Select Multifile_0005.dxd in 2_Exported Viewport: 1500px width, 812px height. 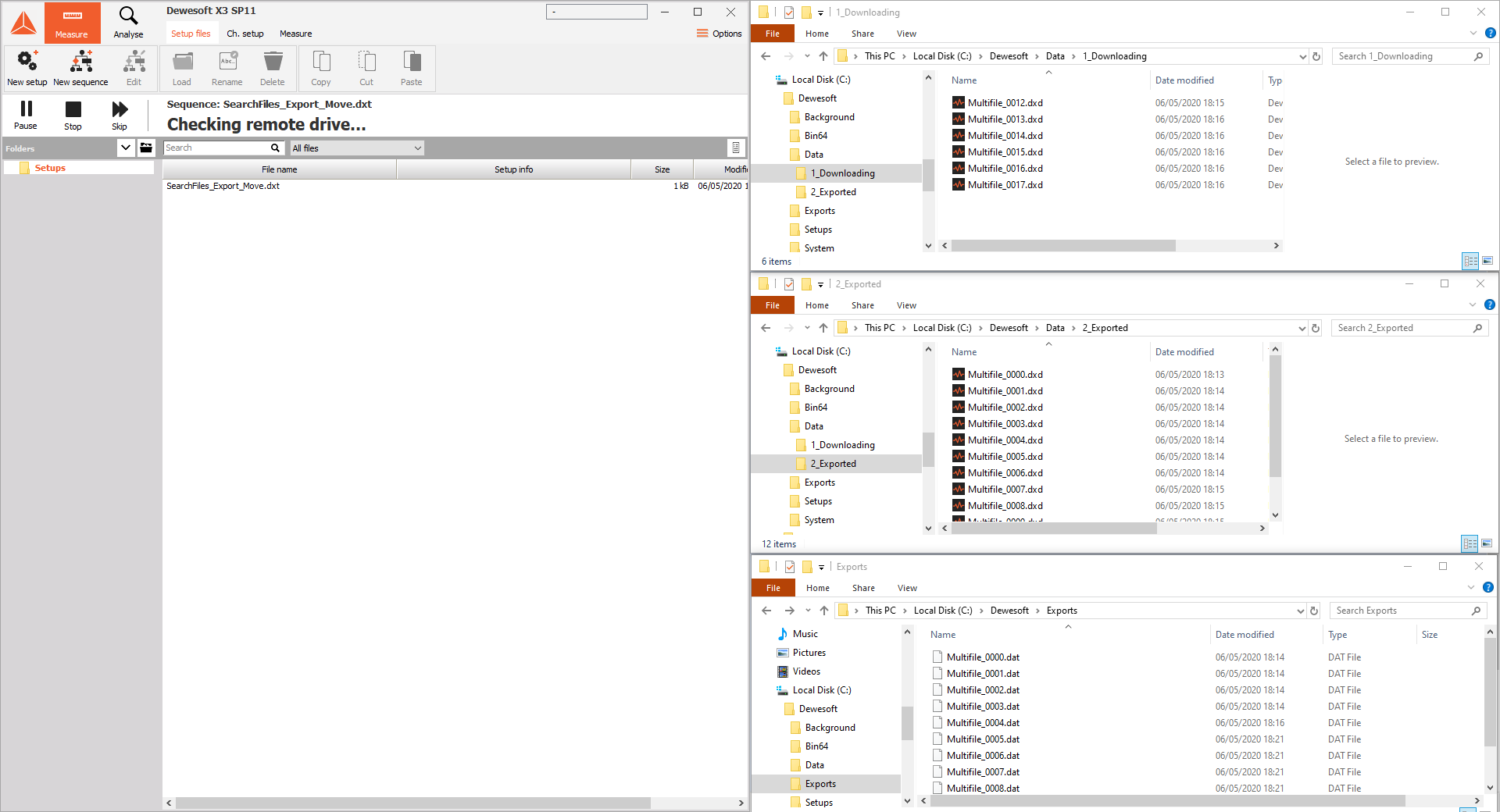click(x=1005, y=457)
